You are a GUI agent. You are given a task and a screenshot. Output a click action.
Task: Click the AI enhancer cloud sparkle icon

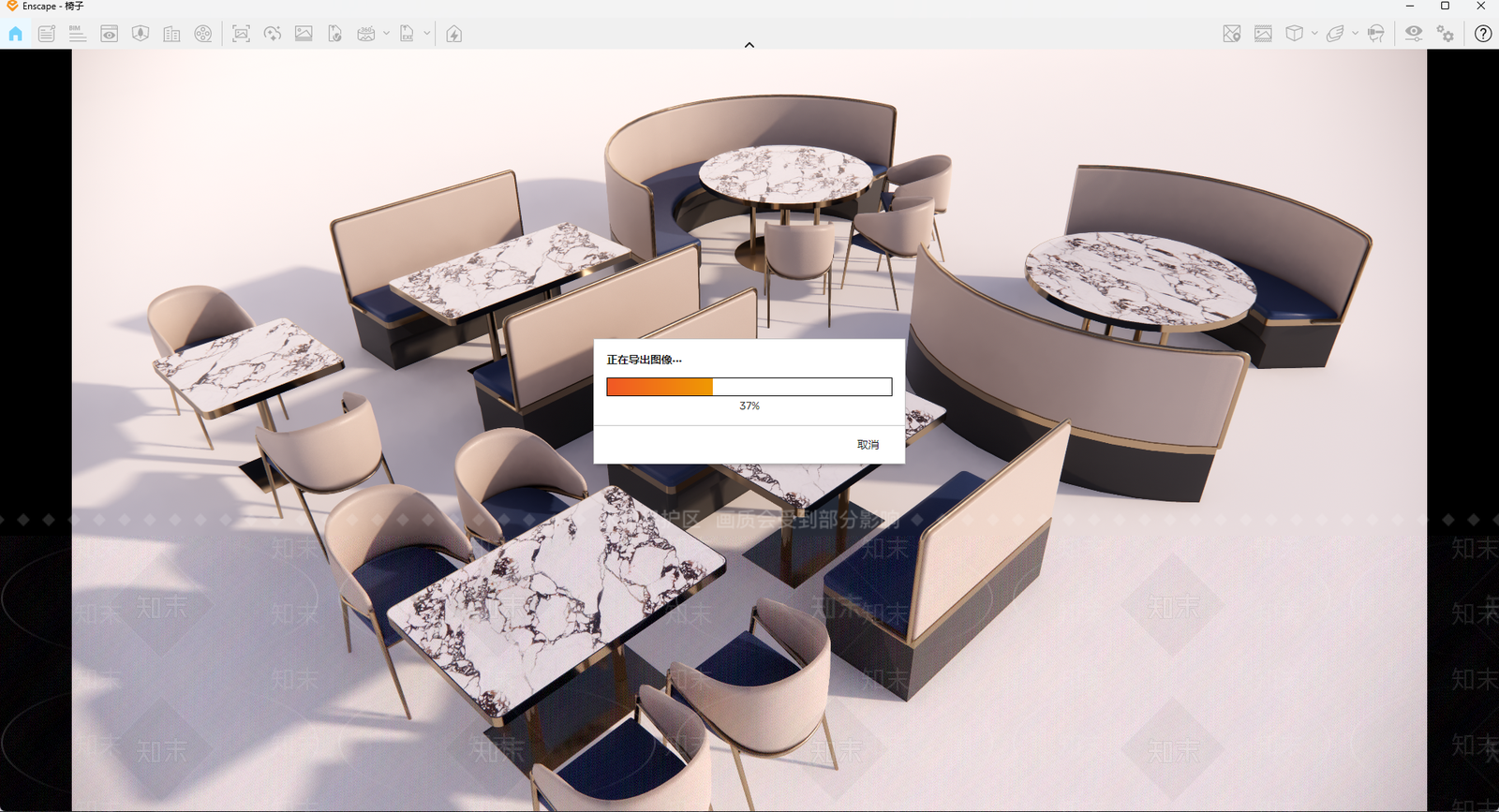[x=273, y=34]
